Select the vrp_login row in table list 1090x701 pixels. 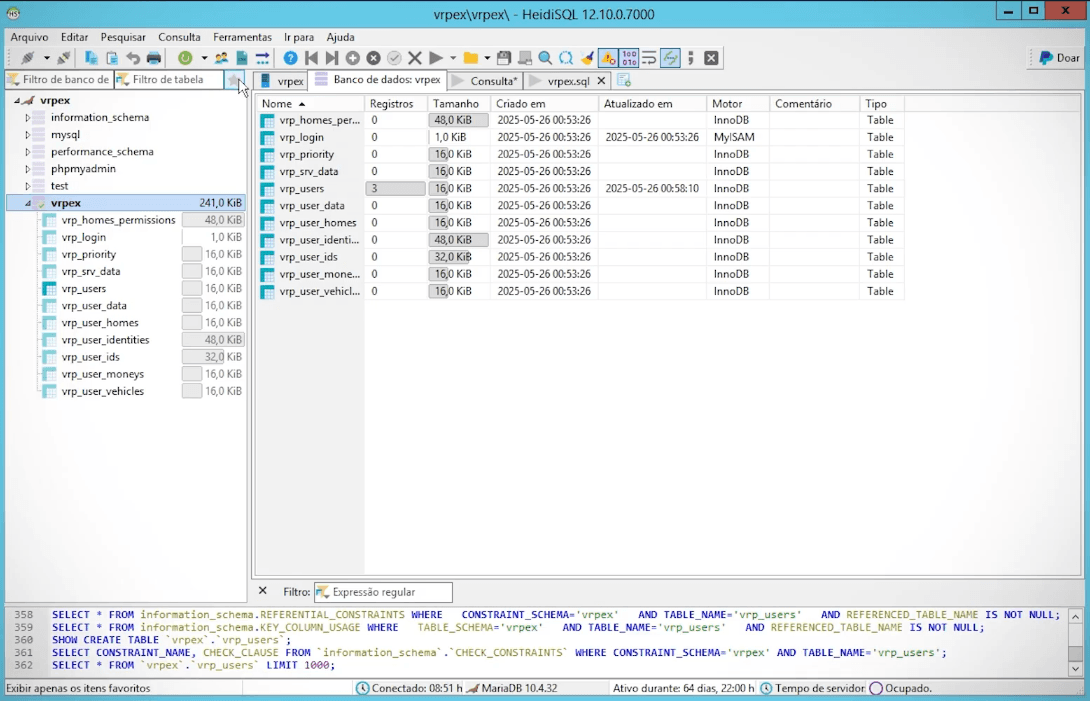tap(581, 137)
